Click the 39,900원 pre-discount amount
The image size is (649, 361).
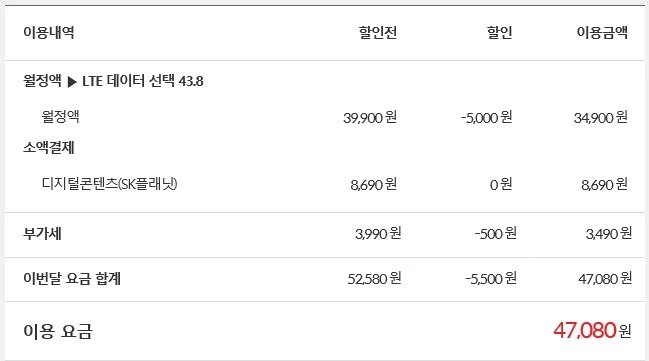pos(370,118)
